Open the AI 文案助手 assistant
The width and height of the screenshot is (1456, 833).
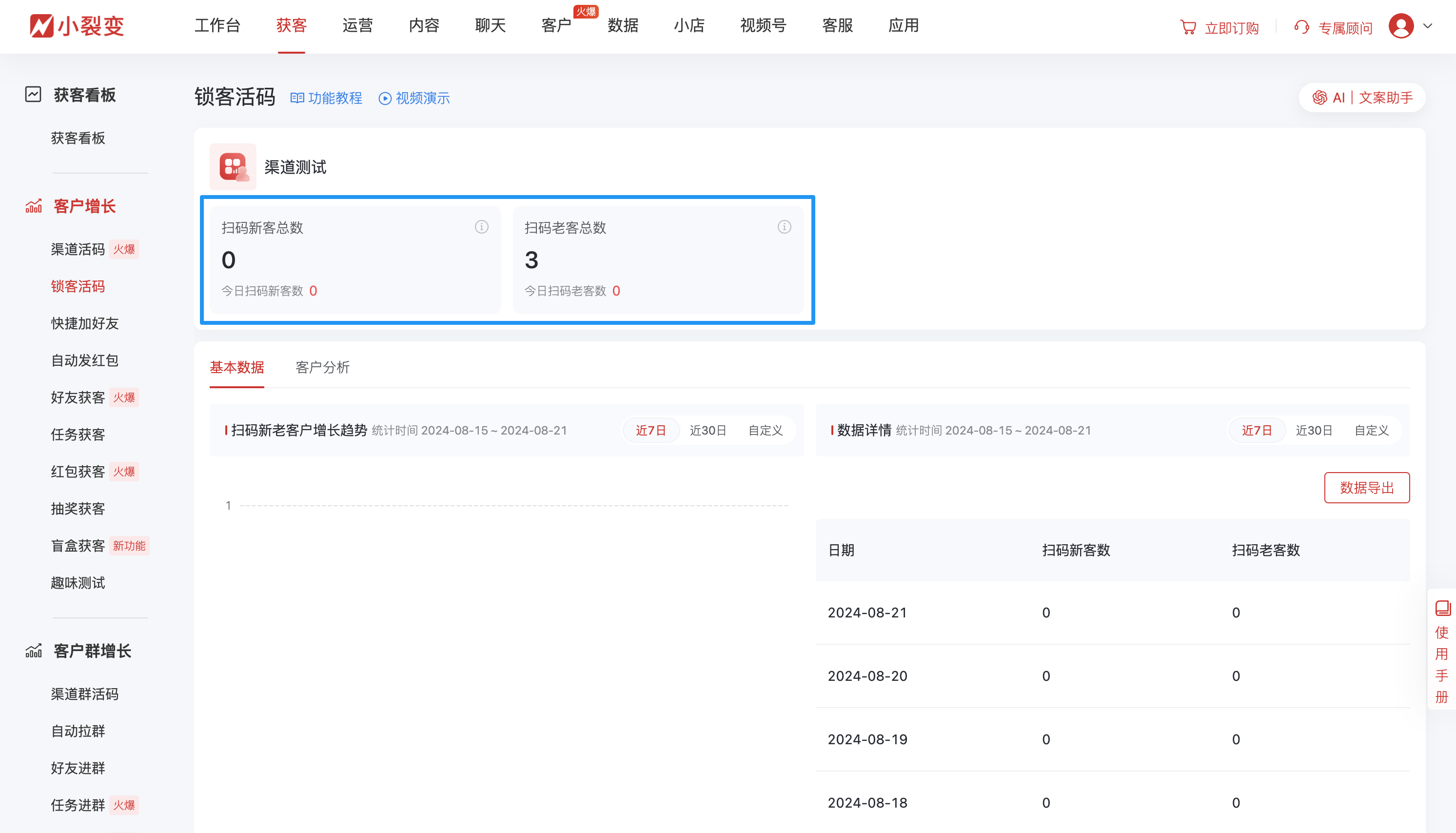(x=1361, y=97)
